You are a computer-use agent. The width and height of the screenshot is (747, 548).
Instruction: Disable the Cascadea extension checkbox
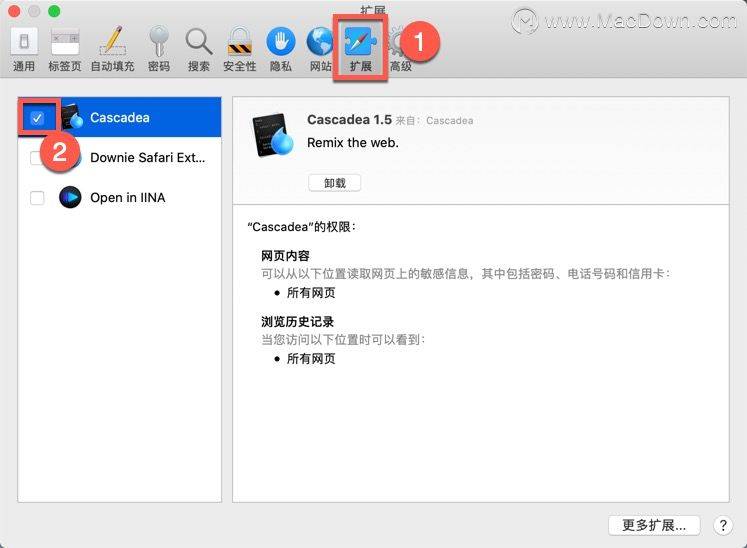38,118
